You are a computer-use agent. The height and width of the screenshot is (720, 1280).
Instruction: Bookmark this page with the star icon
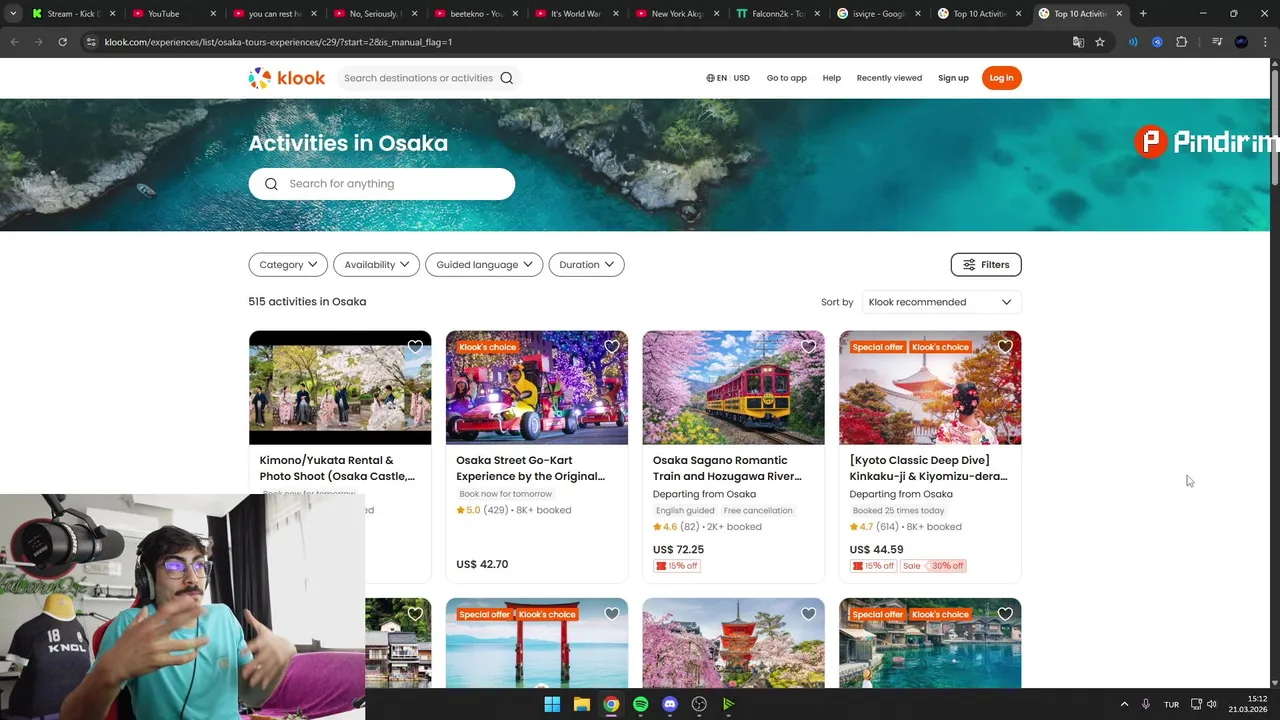pos(1100,42)
